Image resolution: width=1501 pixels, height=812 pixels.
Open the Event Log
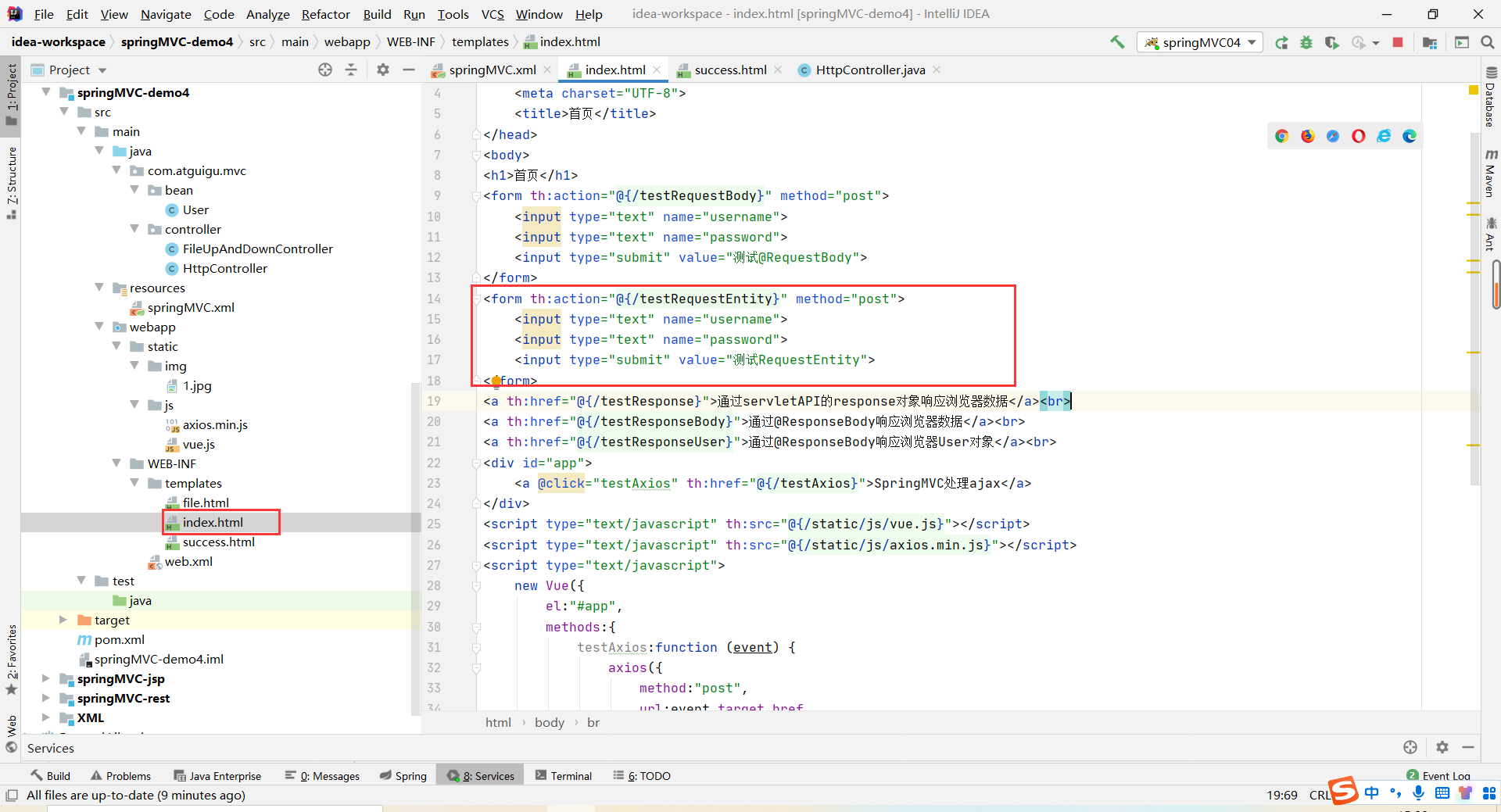pos(1438,775)
